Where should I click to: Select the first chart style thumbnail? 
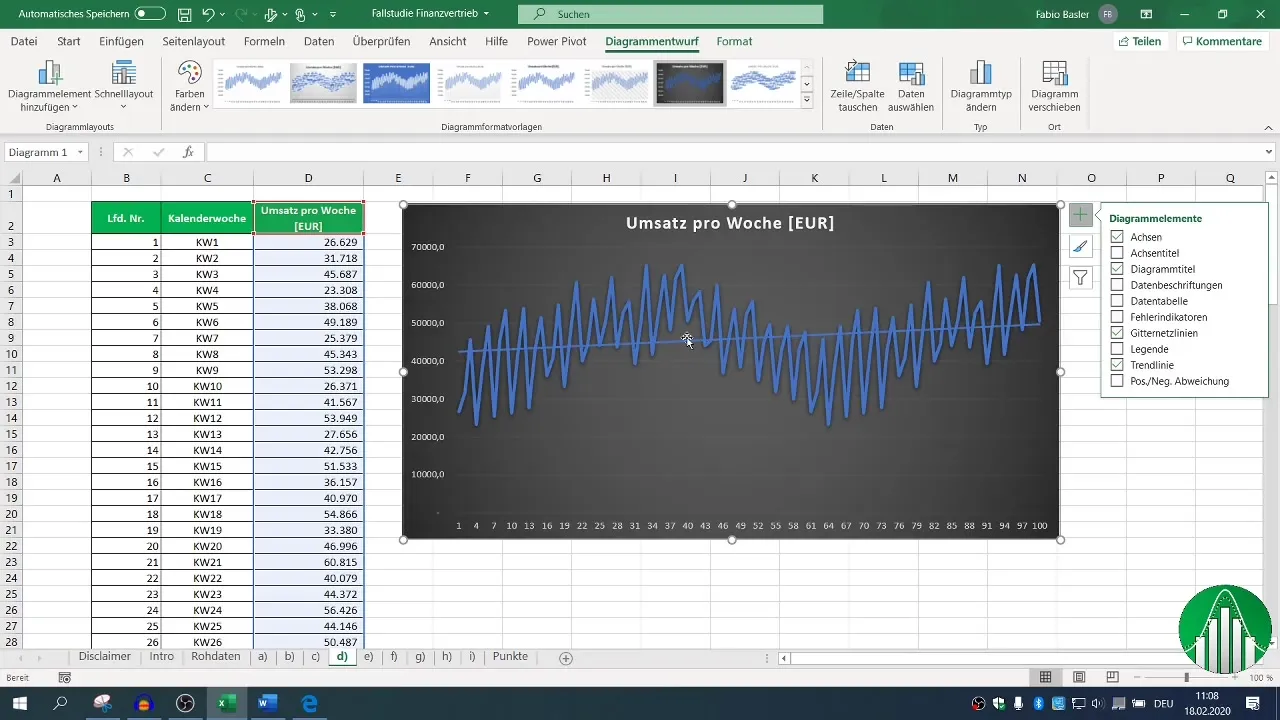(x=250, y=83)
